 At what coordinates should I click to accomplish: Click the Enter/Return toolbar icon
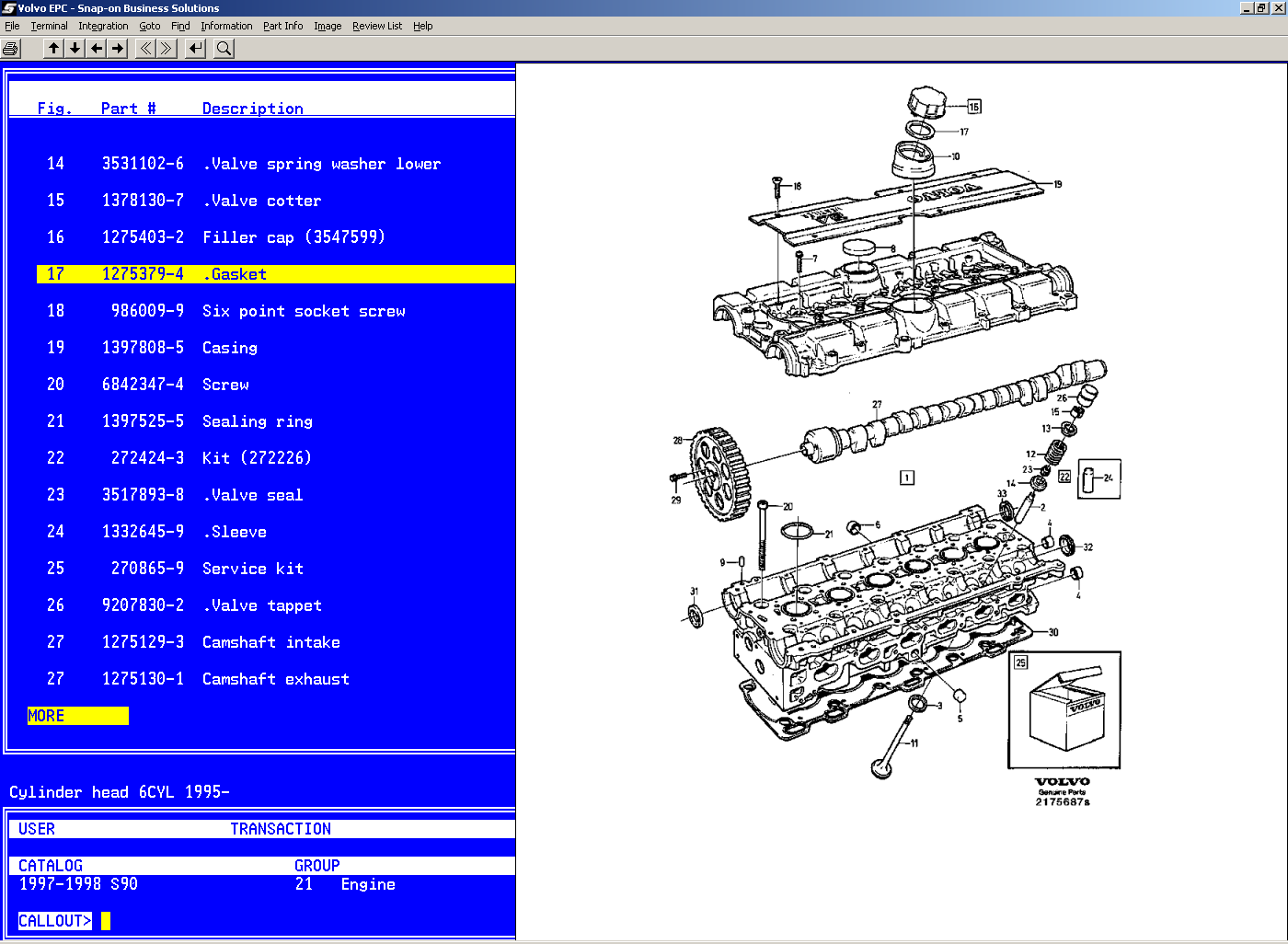click(x=194, y=48)
